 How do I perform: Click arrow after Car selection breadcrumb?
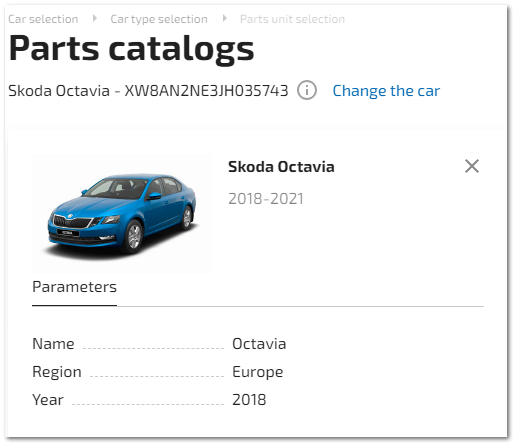click(x=95, y=18)
